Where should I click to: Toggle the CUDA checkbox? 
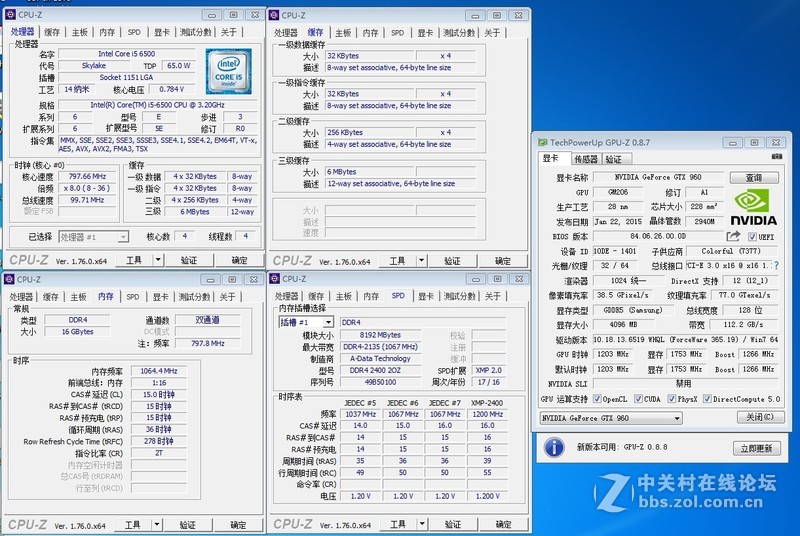(x=638, y=399)
